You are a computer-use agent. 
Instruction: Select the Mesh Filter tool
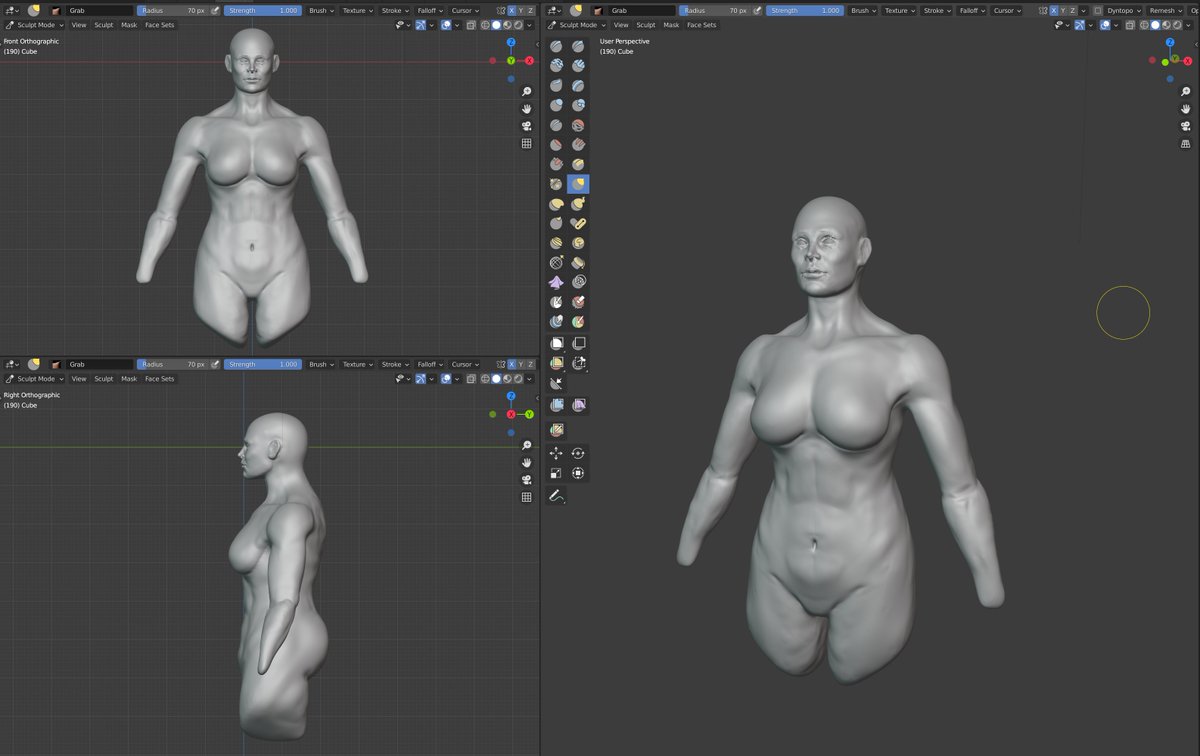point(556,405)
